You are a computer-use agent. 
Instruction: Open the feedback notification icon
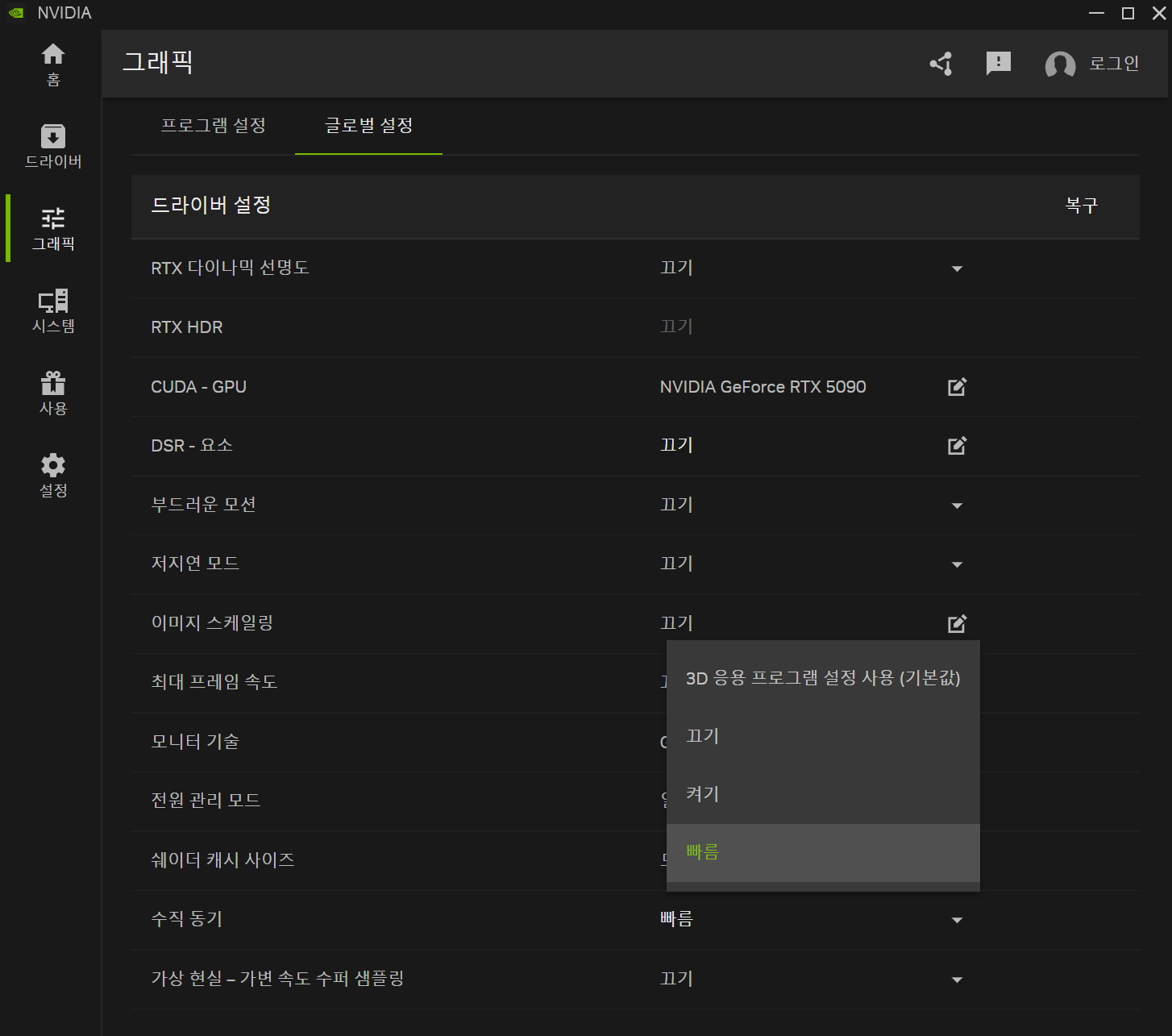[999, 64]
